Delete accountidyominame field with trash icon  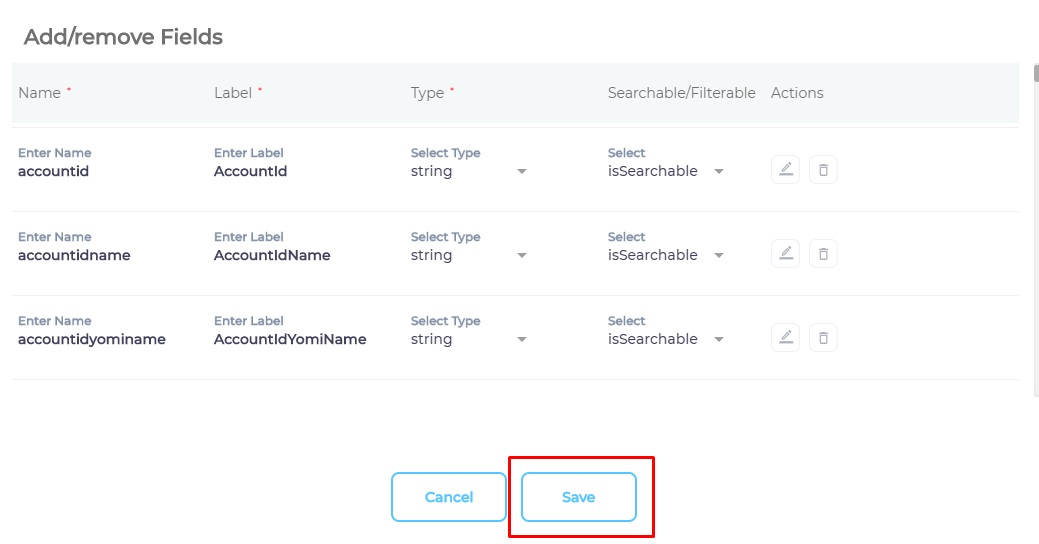click(823, 338)
